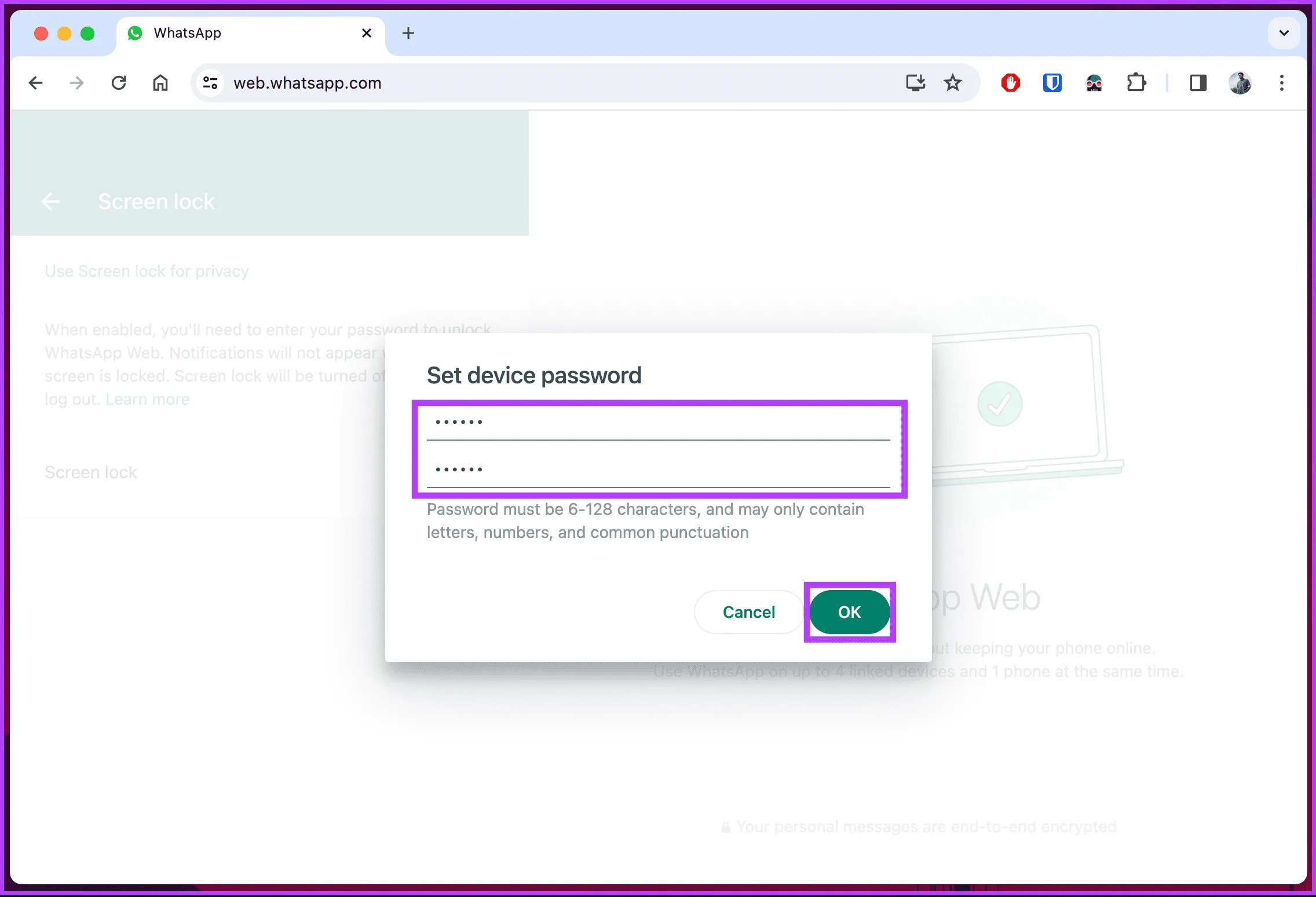Screen dimensions: 1316x897
Task: Focus the first password field
Action: point(658,423)
